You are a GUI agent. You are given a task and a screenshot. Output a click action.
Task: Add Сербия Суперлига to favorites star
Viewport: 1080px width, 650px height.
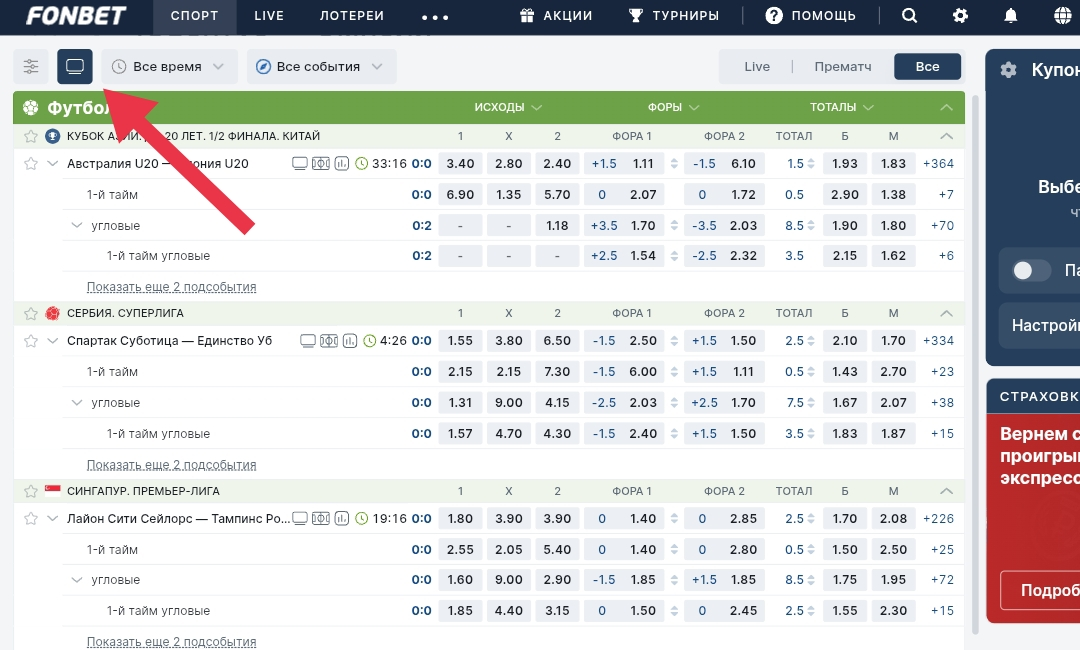(30, 314)
